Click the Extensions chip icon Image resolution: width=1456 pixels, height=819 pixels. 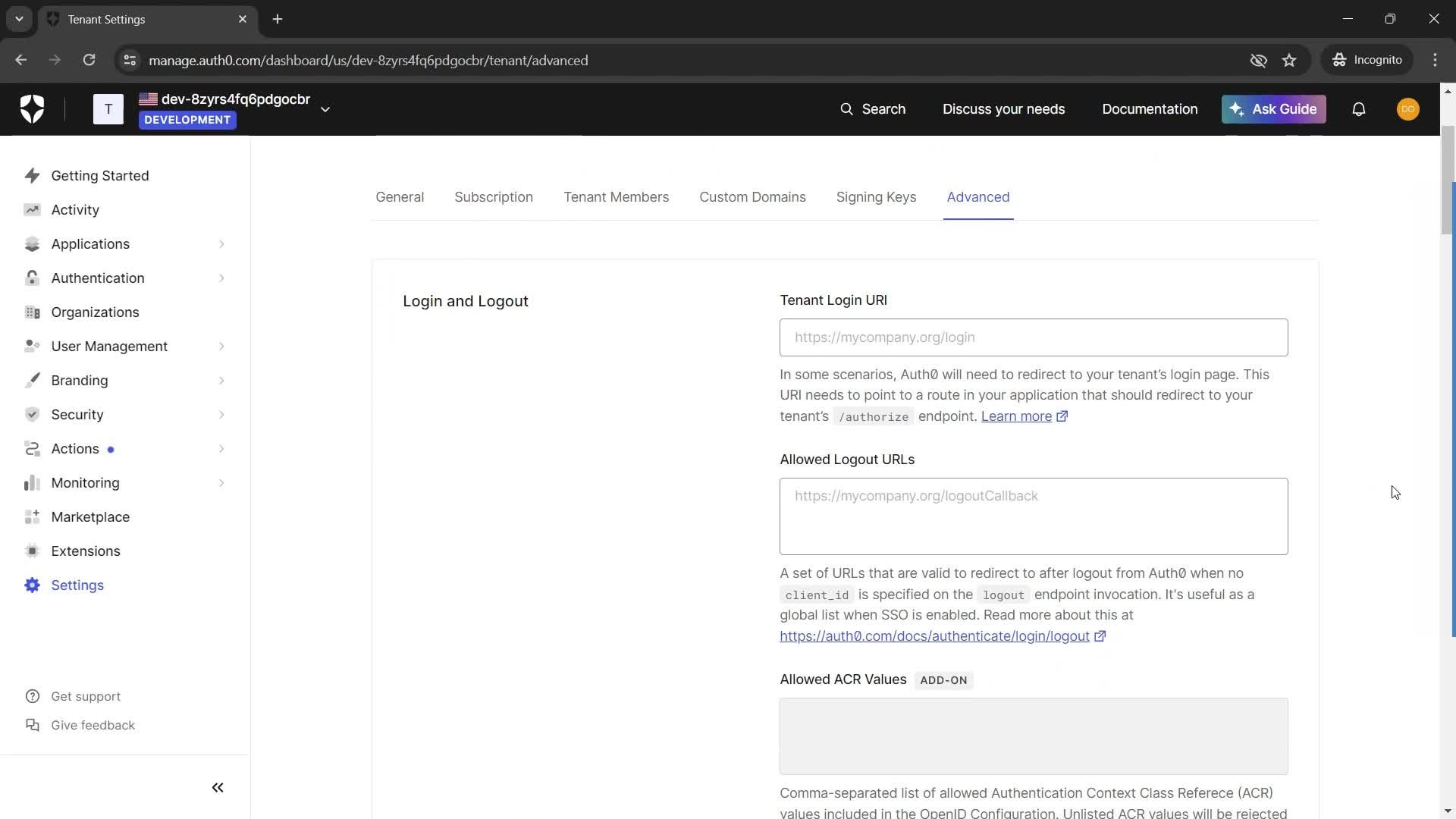pos(32,551)
